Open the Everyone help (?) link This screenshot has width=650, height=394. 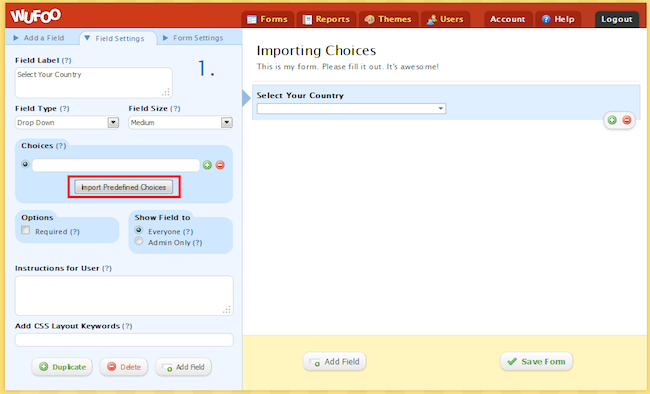tap(188, 232)
